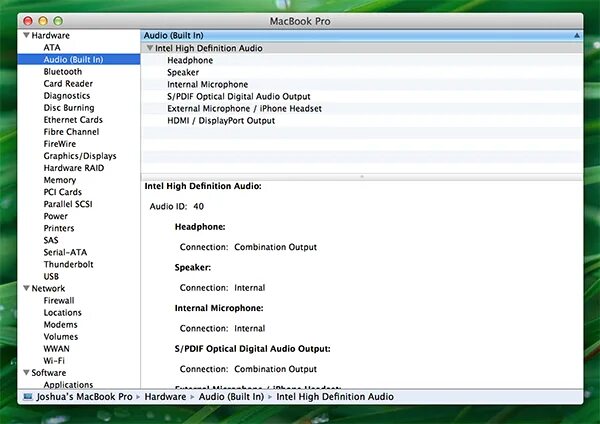Select Hardware RAID in sidebar

tap(74, 168)
